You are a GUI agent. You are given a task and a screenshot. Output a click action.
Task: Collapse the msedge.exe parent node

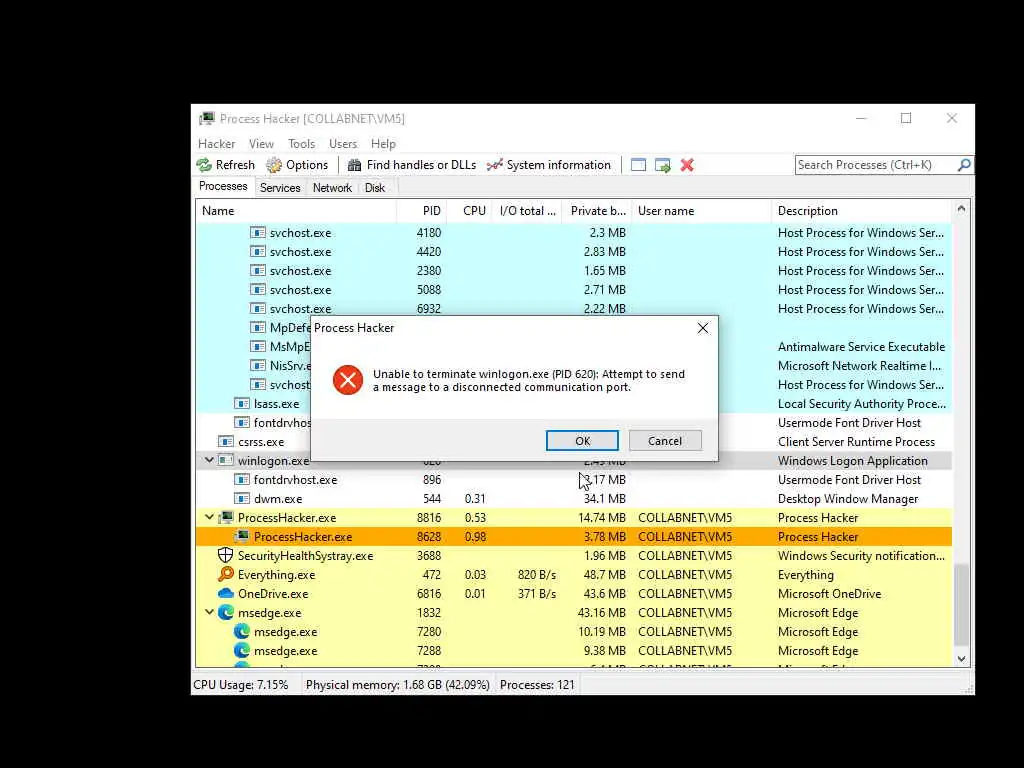click(x=209, y=613)
